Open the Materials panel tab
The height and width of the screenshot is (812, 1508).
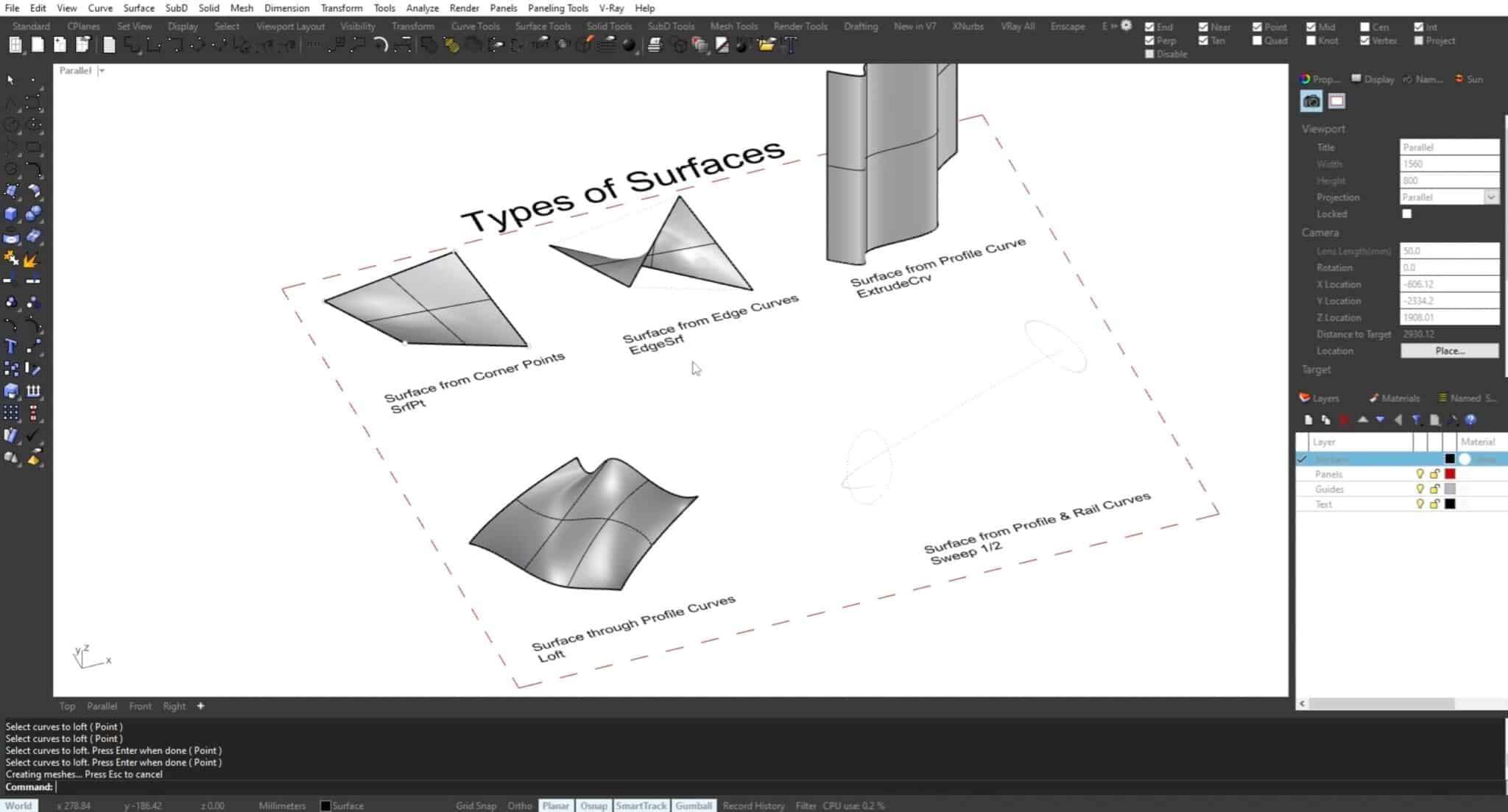[1394, 398]
